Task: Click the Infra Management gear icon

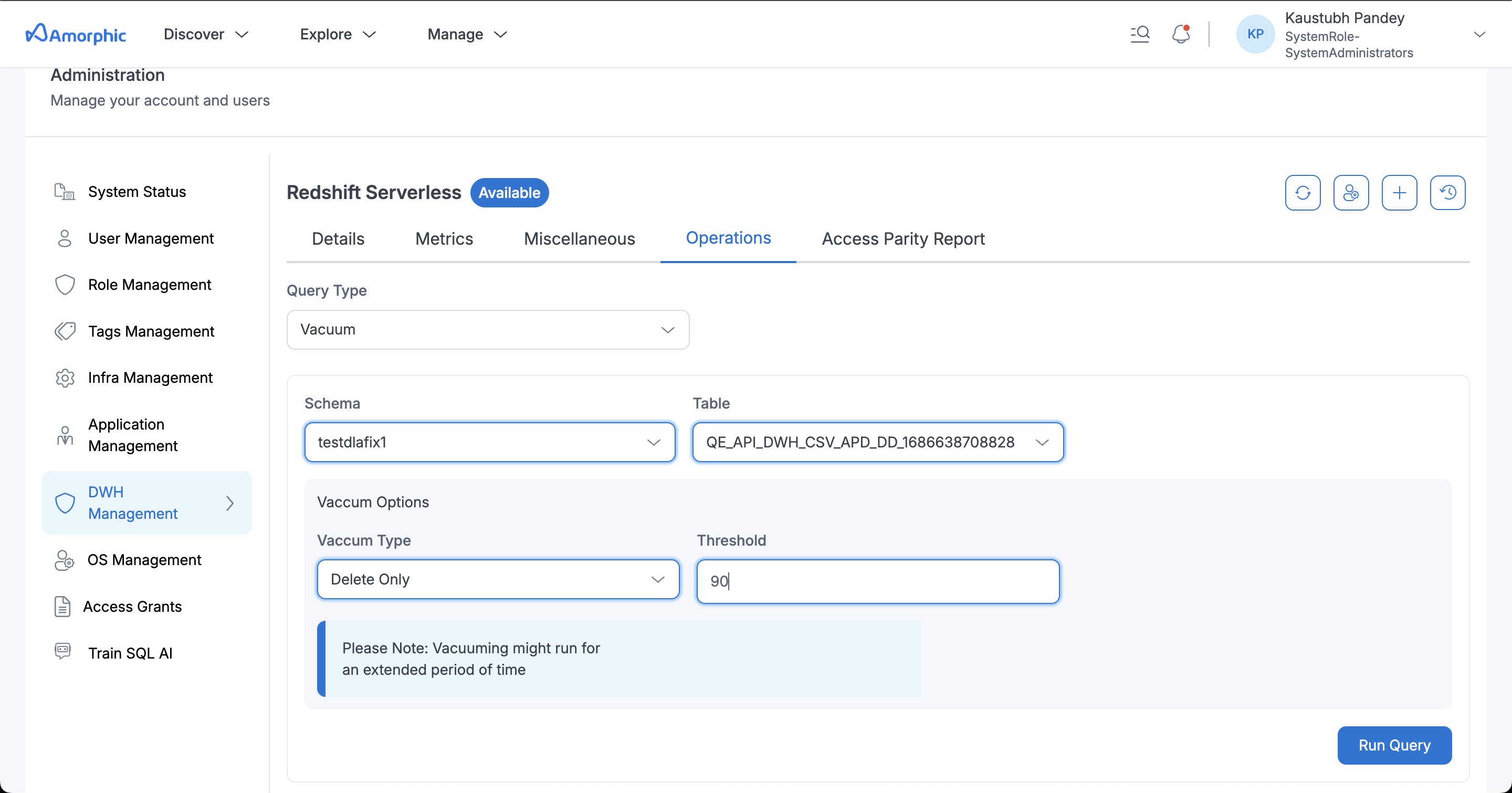Action: click(65, 378)
